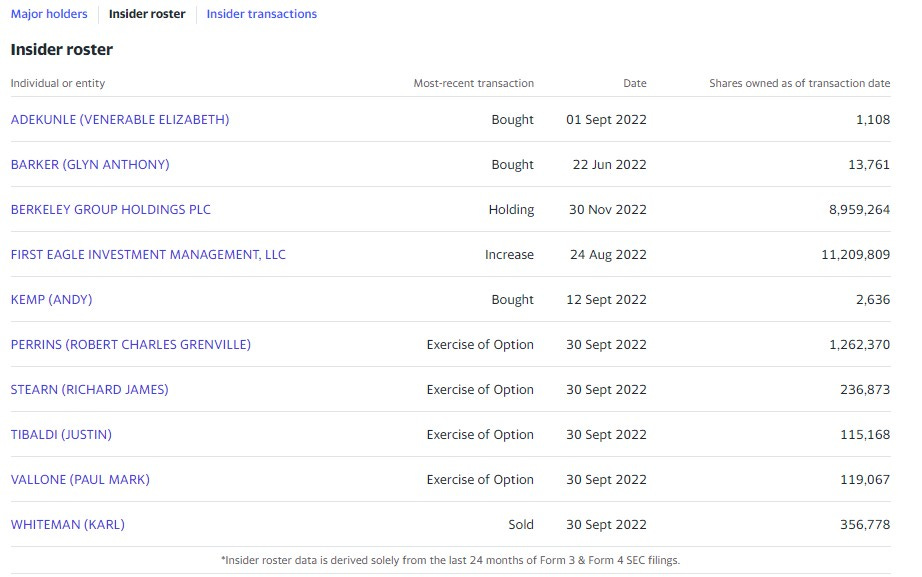The height and width of the screenshot is (577, 922).
Task: Open KEMP (ANDY) insider link
Action: (x=52, y=299)
